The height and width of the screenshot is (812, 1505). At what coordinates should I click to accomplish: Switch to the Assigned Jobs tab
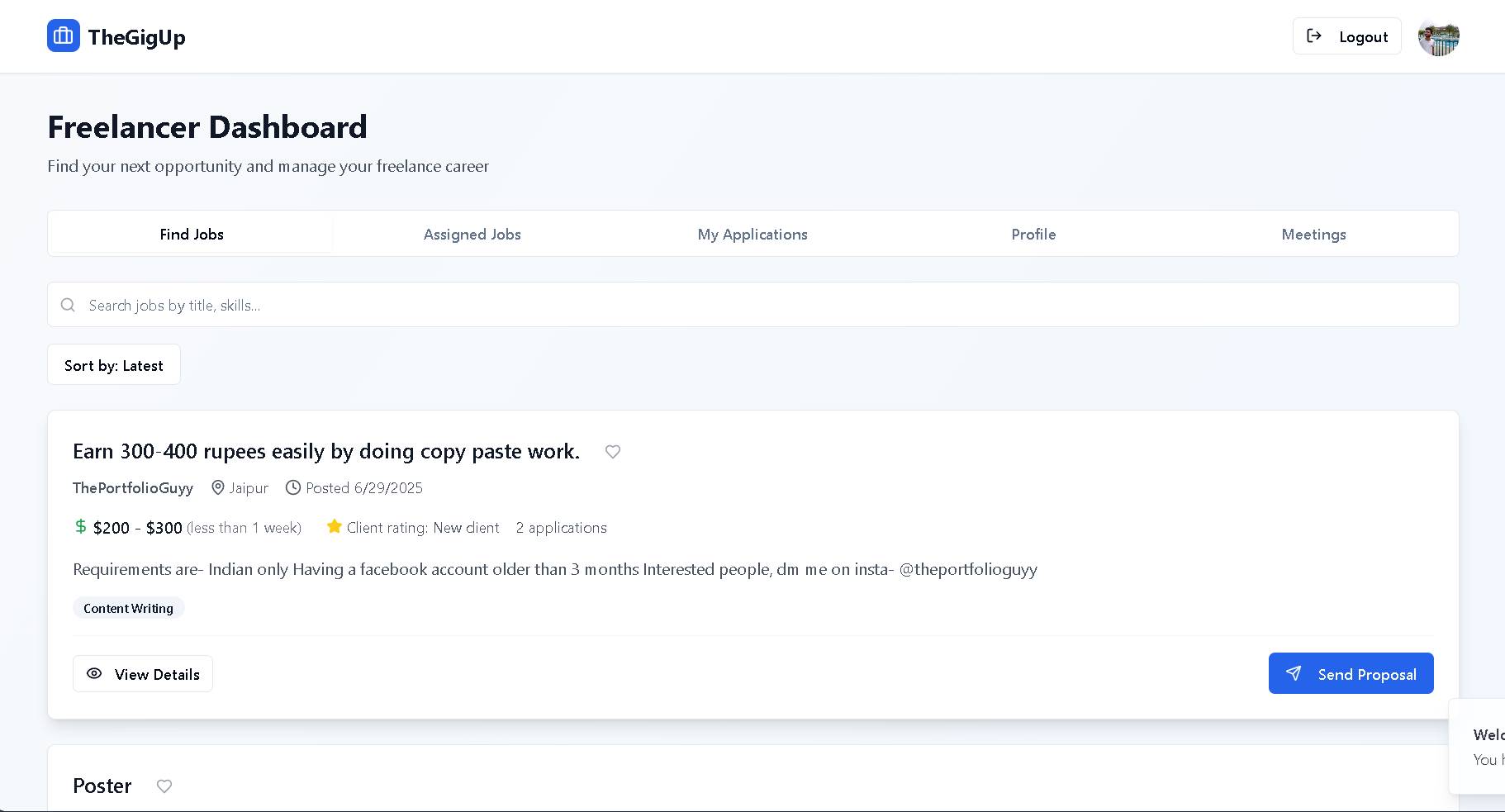472,235
